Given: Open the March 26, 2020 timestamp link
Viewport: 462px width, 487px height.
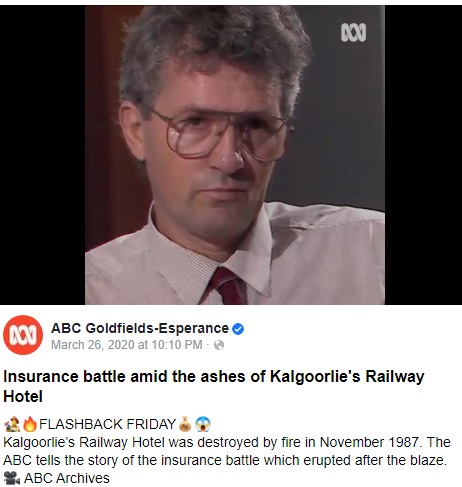Looking at the screenshot, I should coord(127,345).
